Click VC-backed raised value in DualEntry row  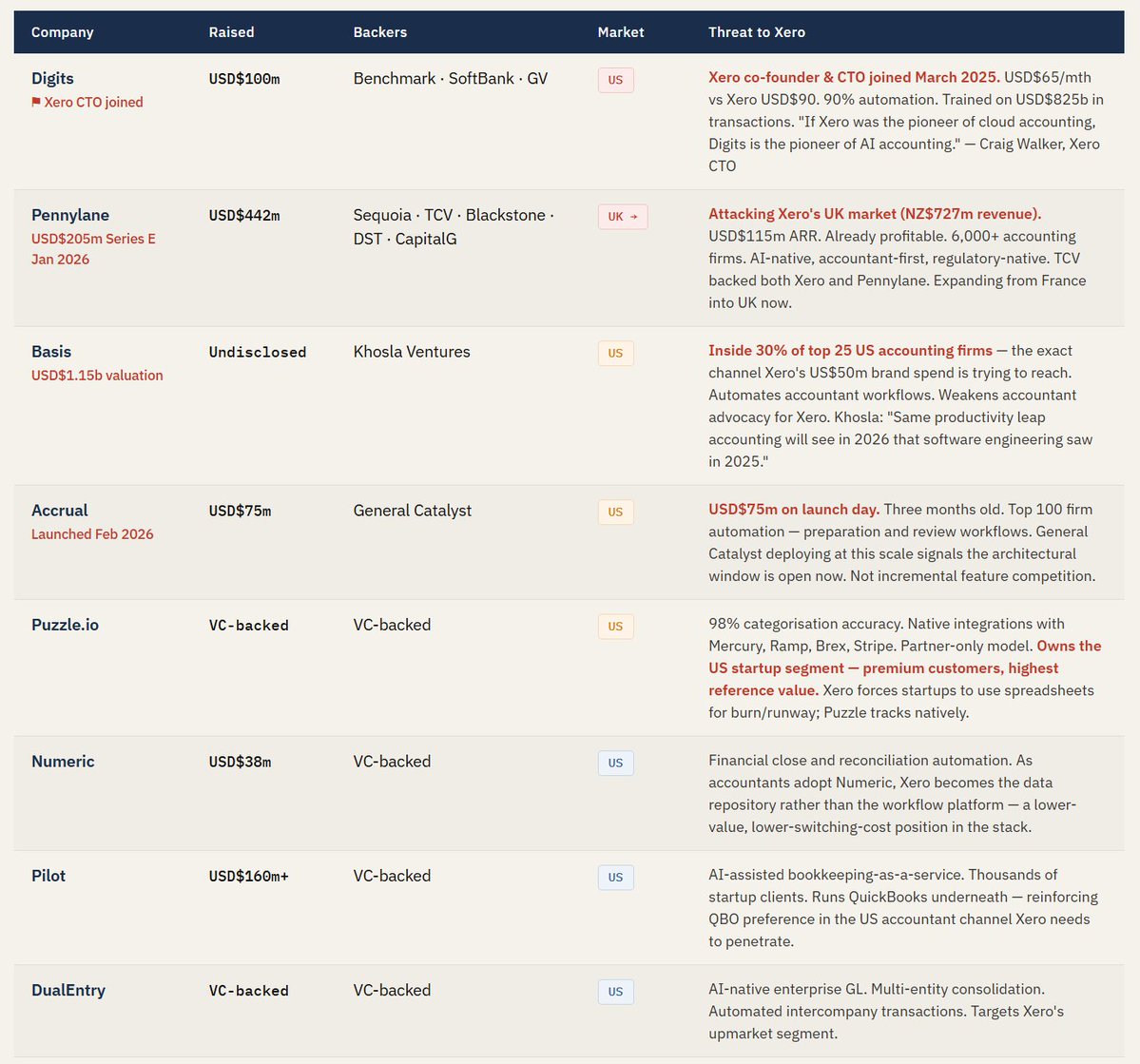[249, 991]
